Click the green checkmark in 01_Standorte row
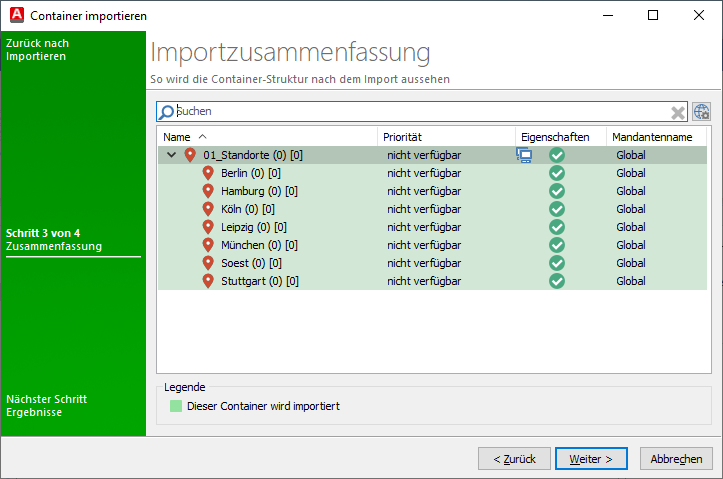Viewport: 723px width, 479px height. point(557,155)
